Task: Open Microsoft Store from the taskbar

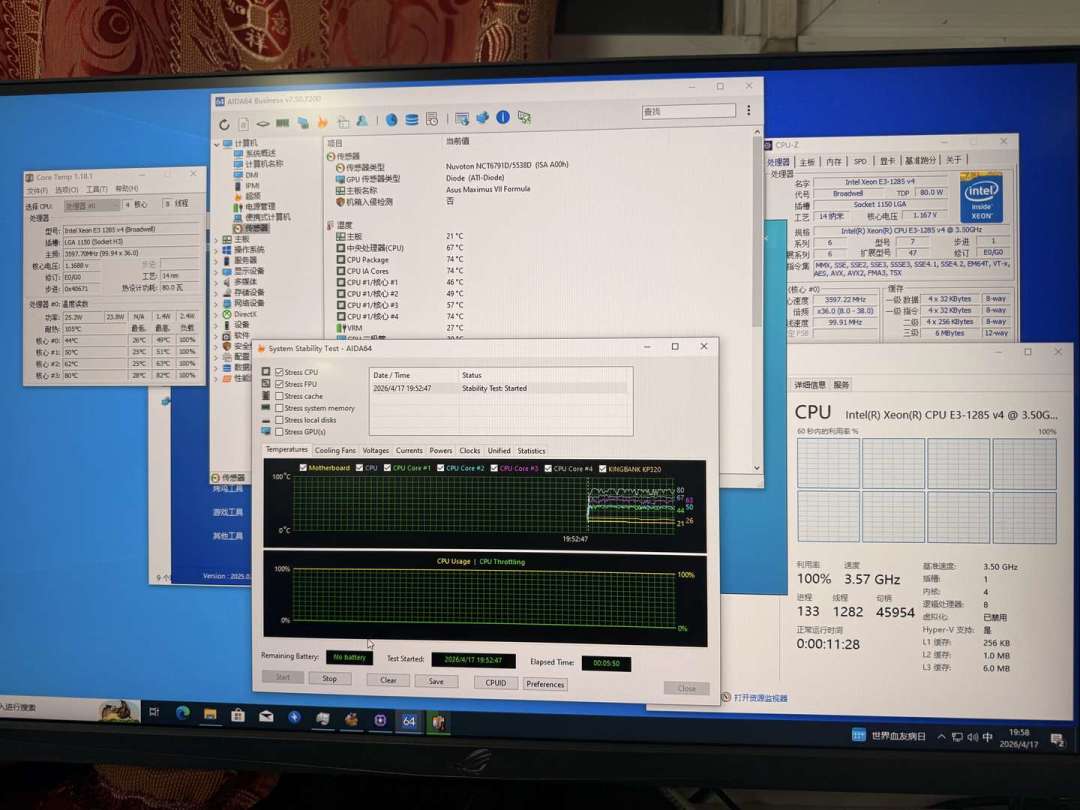Action: pos(238,715)
